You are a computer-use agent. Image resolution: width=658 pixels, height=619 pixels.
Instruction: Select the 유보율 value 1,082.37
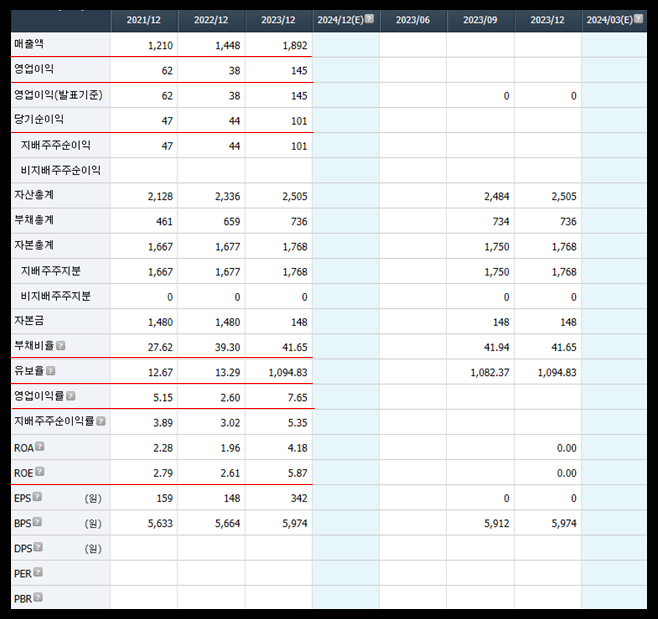[x=490, y=373]
